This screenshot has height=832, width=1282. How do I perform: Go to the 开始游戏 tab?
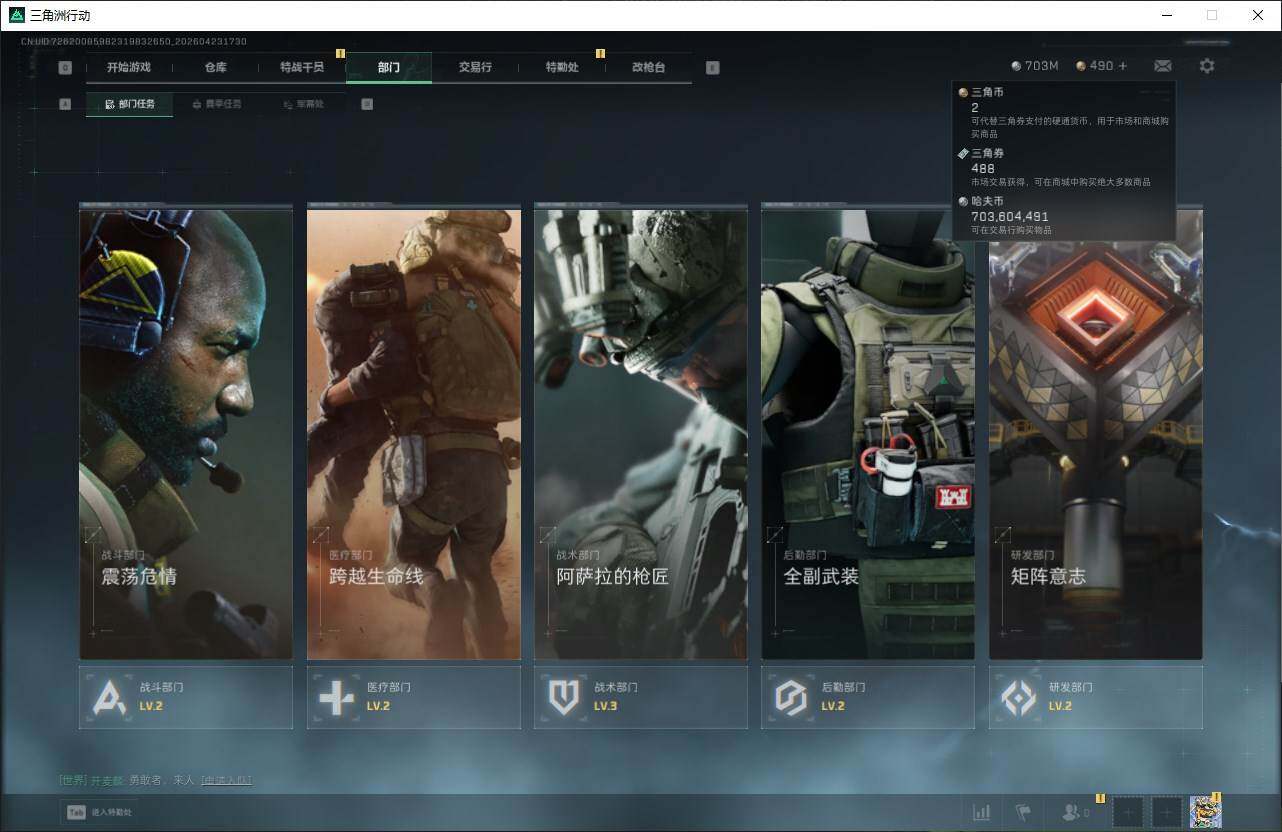(128, 67)
